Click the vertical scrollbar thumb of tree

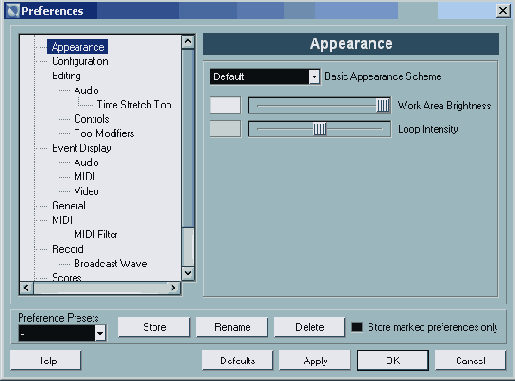click(x=188, y=138)
